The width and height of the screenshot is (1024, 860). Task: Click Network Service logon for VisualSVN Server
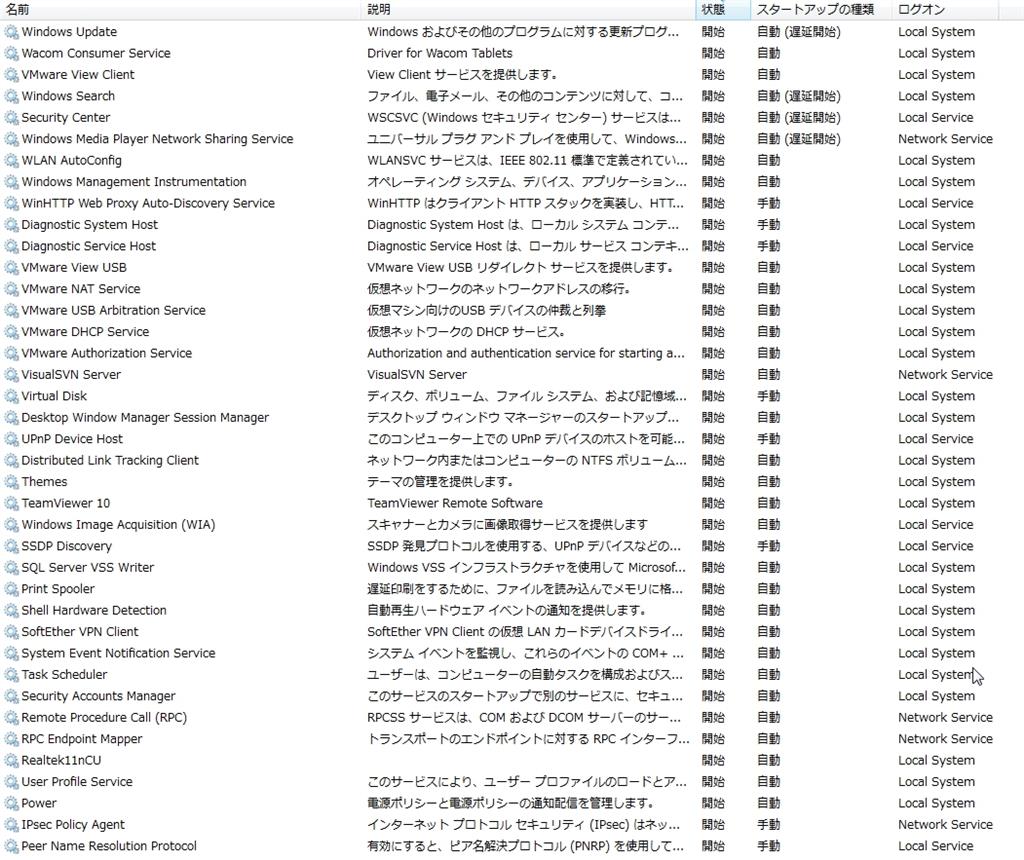945,375
